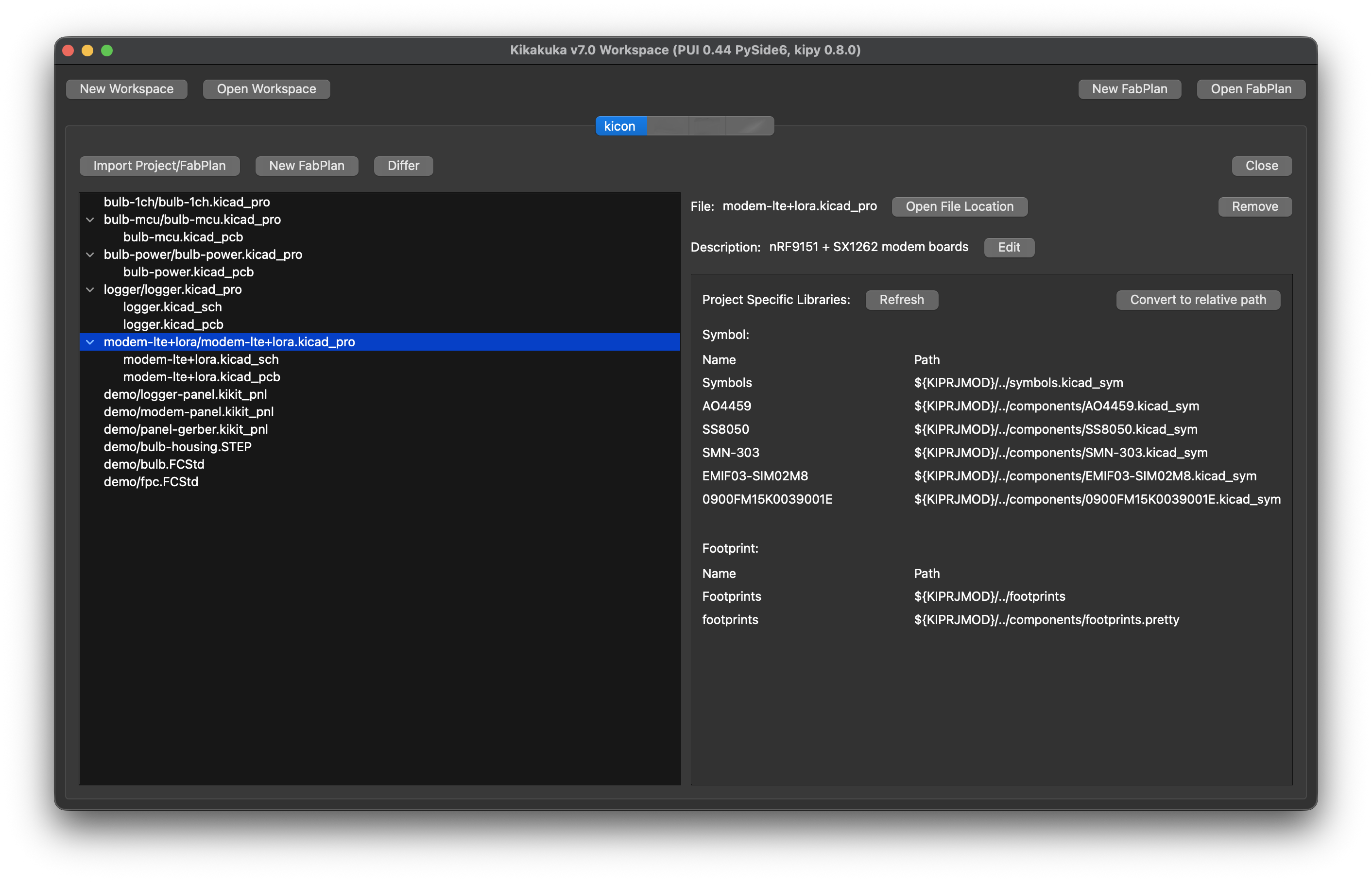1372x882 pixels.
Task: Switch to the kicon tab
Action: 620,126
